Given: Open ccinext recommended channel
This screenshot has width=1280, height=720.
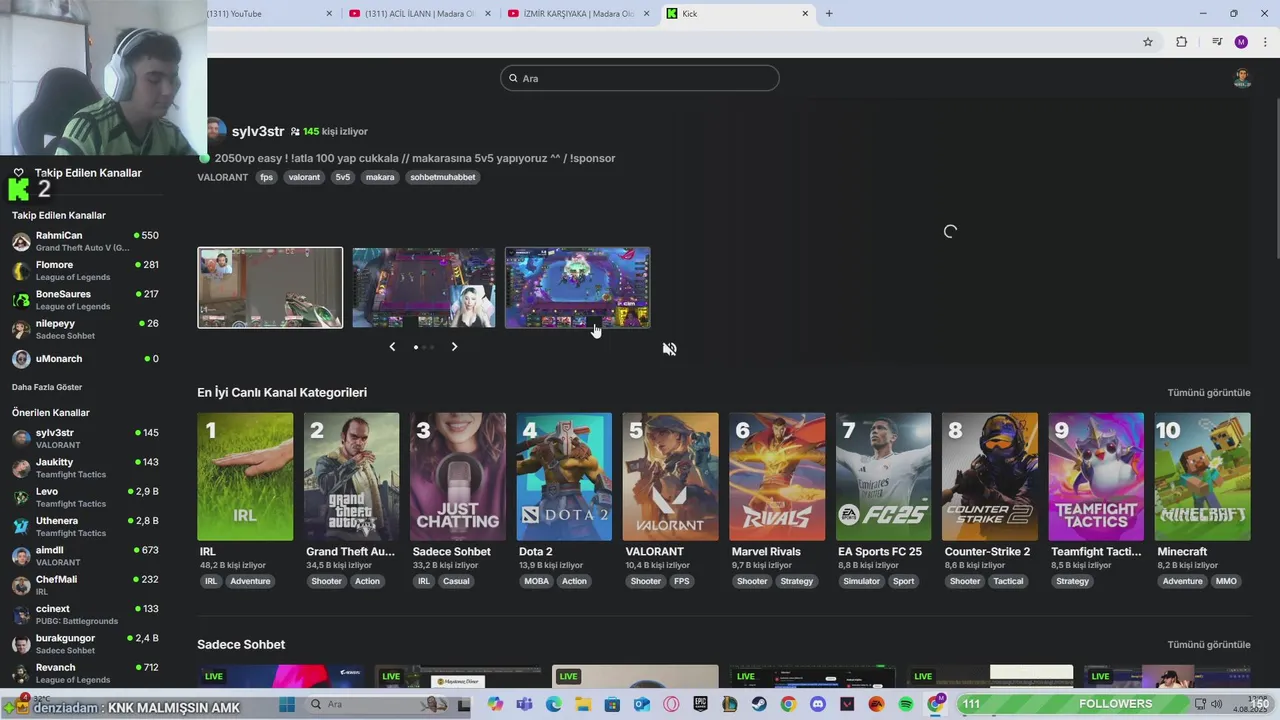Looking at the screenshot, I should 85,614.
